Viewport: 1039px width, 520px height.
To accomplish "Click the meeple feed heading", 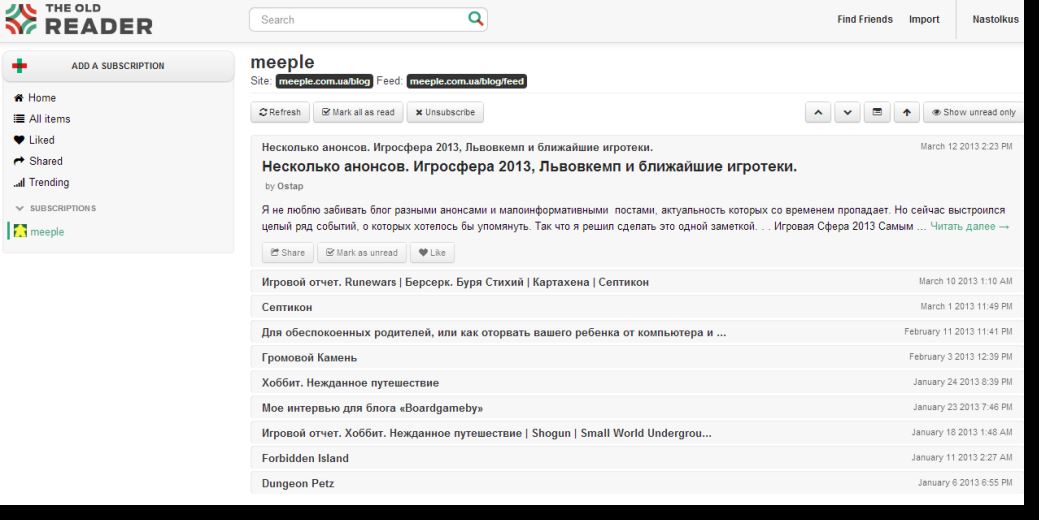I will click(x=282, y=62).
